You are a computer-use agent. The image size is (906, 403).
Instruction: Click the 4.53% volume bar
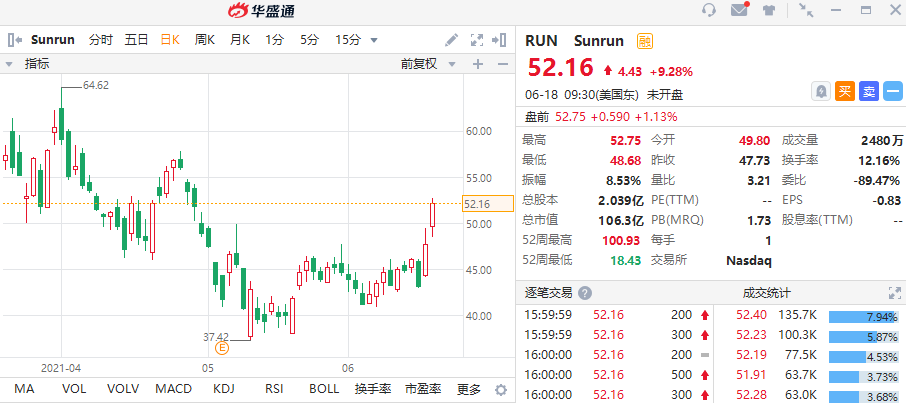(x=863, y=357)
